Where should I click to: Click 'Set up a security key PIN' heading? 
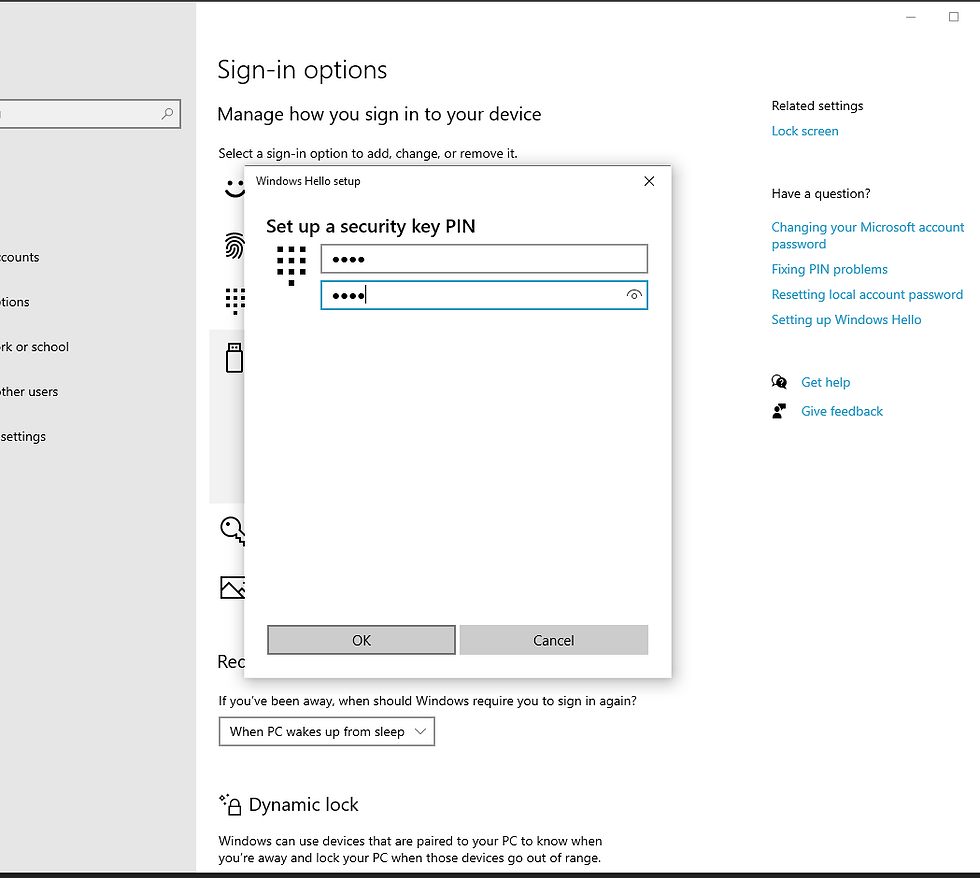(x=371, y=226)
